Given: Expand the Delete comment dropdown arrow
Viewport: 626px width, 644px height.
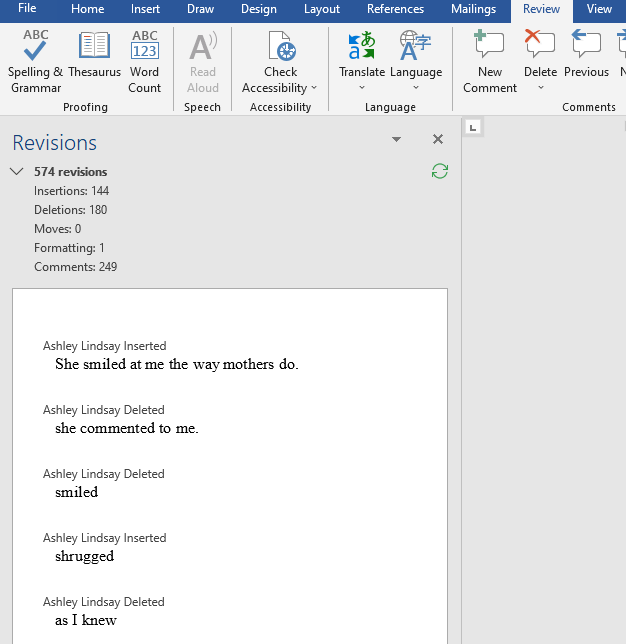Looking at the screenshot, I should (x=540, y=88).
